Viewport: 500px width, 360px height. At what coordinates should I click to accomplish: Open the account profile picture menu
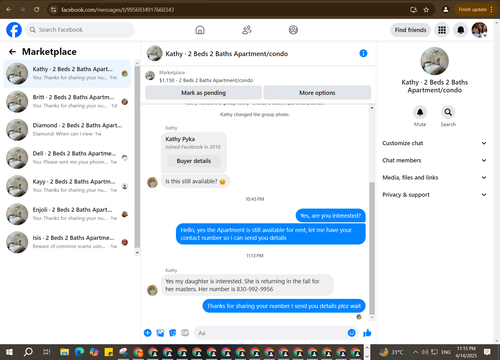(x=479, y=30)
